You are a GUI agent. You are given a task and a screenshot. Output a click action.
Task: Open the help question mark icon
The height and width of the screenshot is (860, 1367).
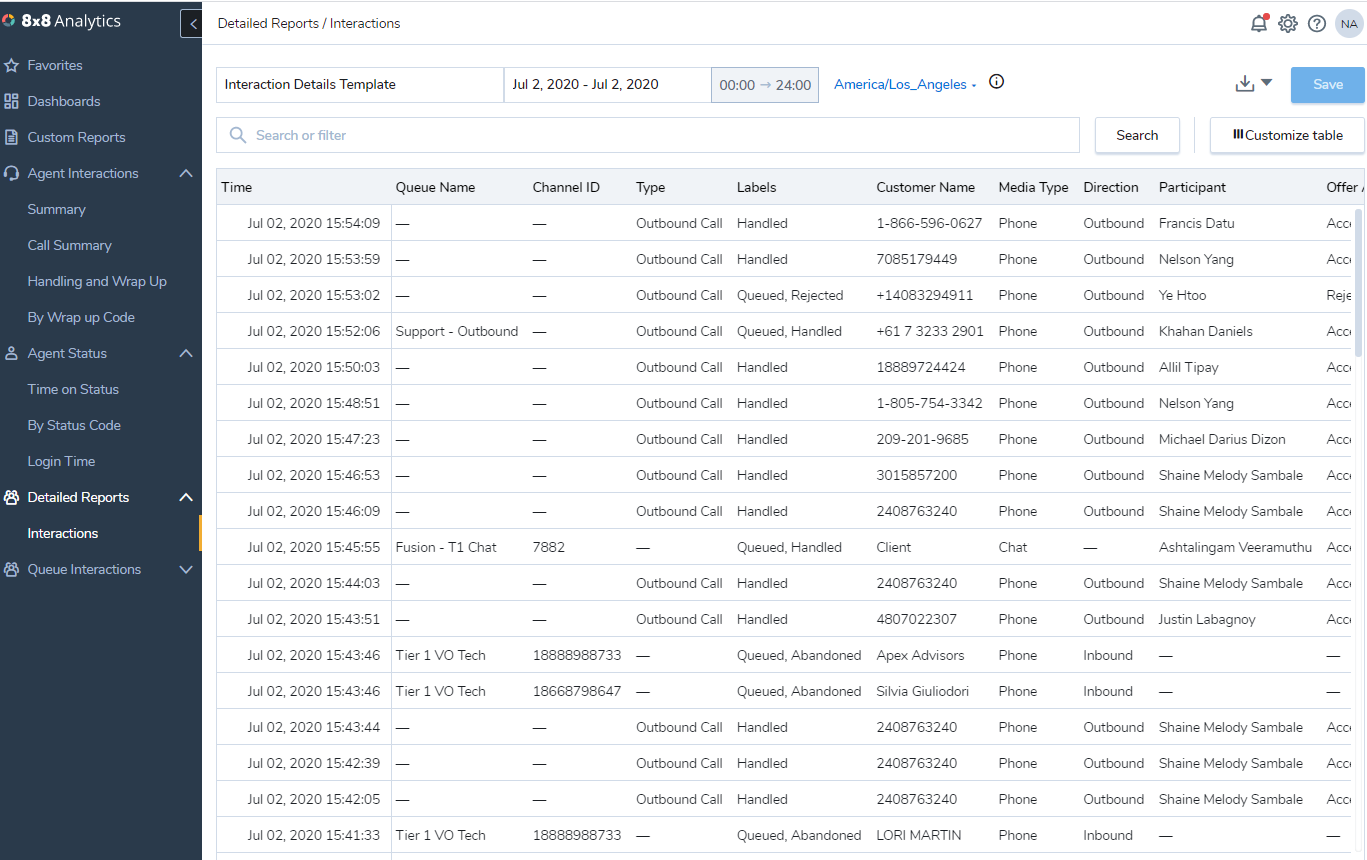(1317, 23)
